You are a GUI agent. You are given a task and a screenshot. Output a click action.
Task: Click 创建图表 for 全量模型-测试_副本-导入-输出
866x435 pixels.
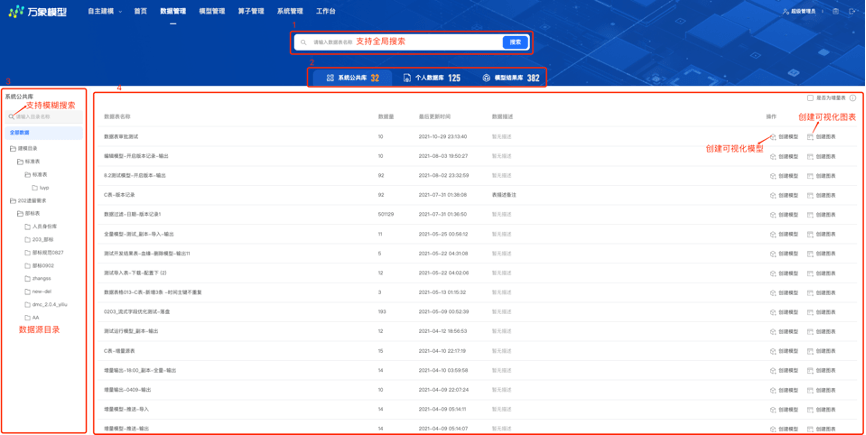821,234
